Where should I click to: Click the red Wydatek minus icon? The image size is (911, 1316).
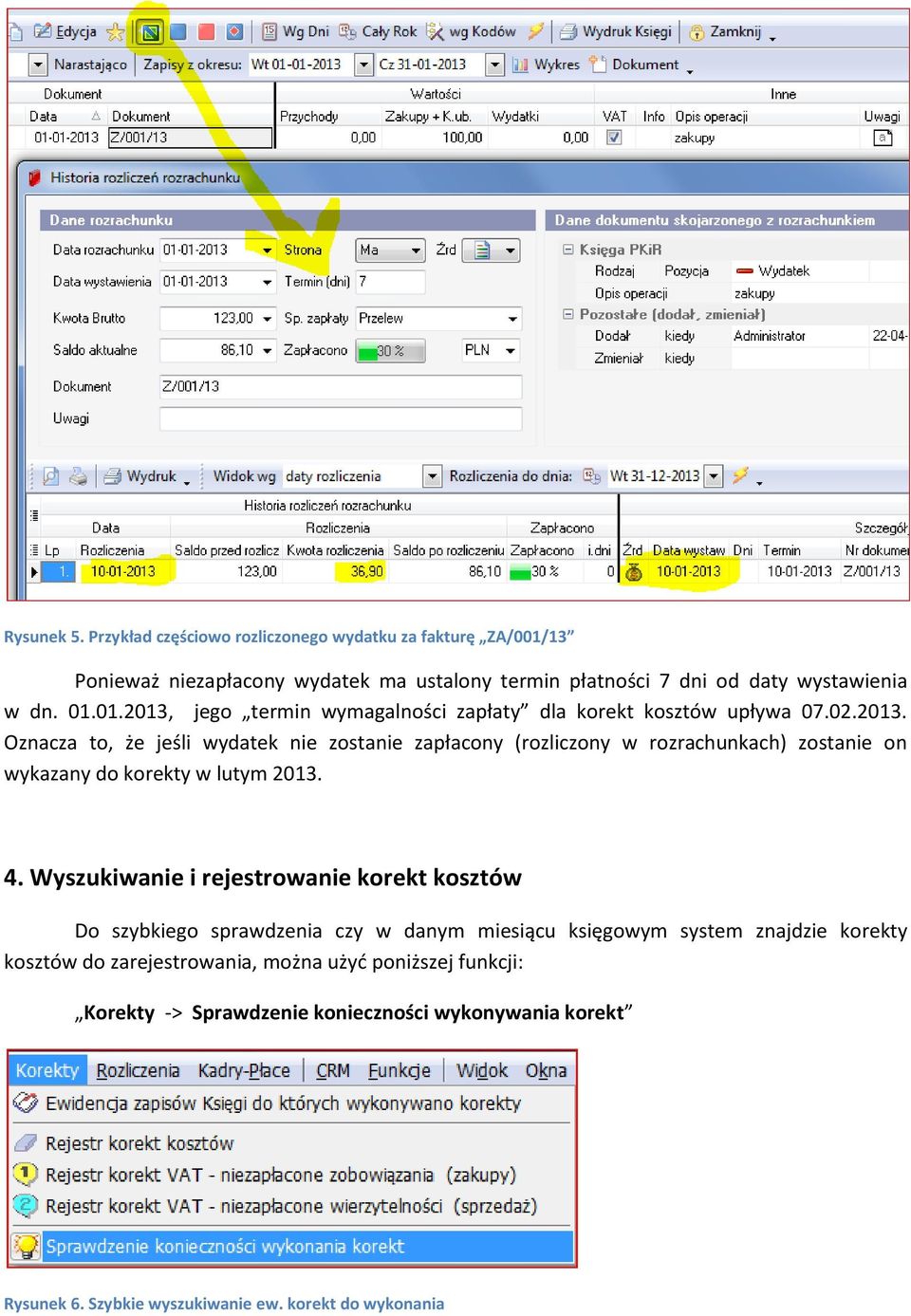pos(744,270)
